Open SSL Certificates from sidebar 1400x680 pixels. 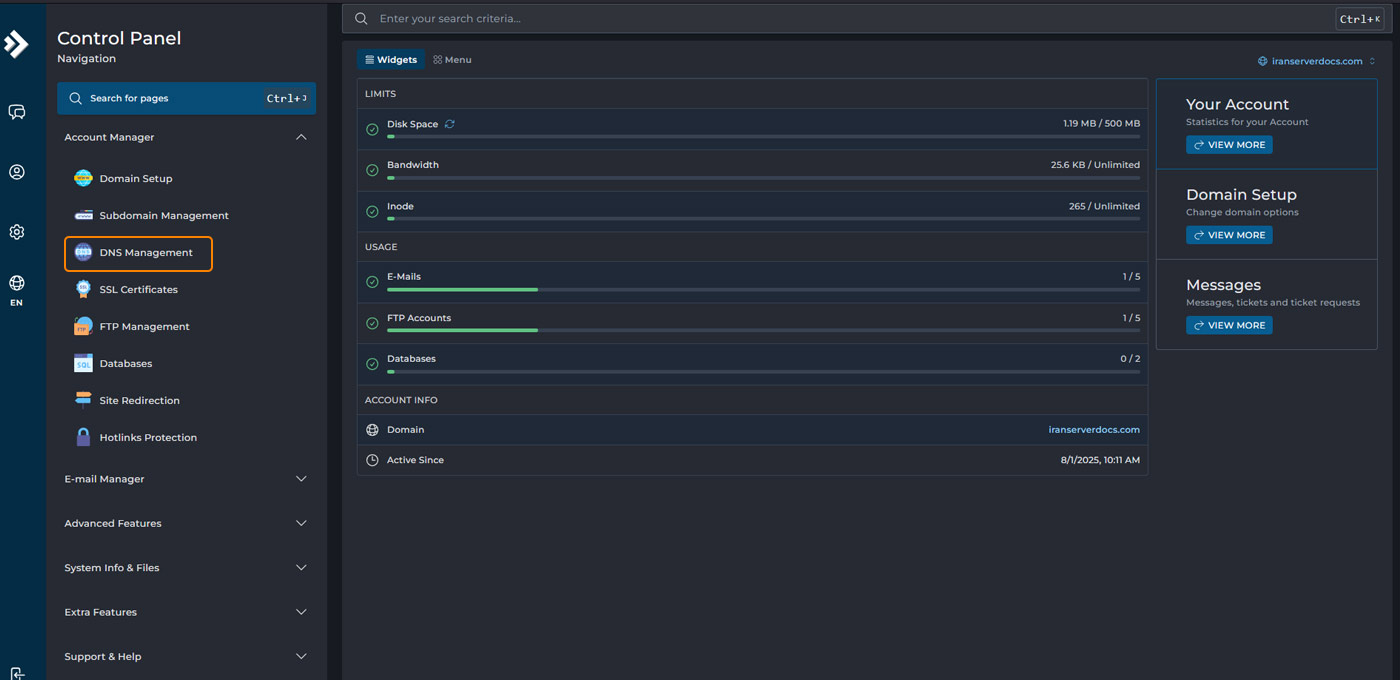point(138,290)
